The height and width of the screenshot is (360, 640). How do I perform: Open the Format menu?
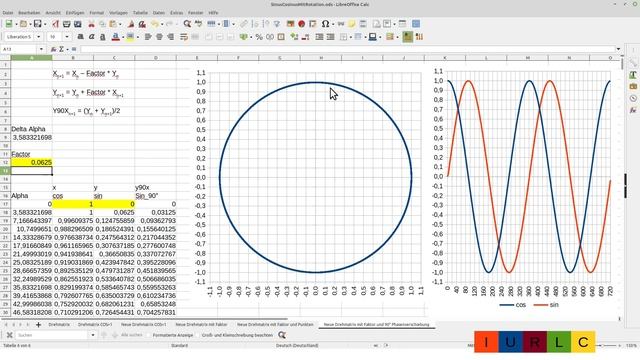(97, 13)
